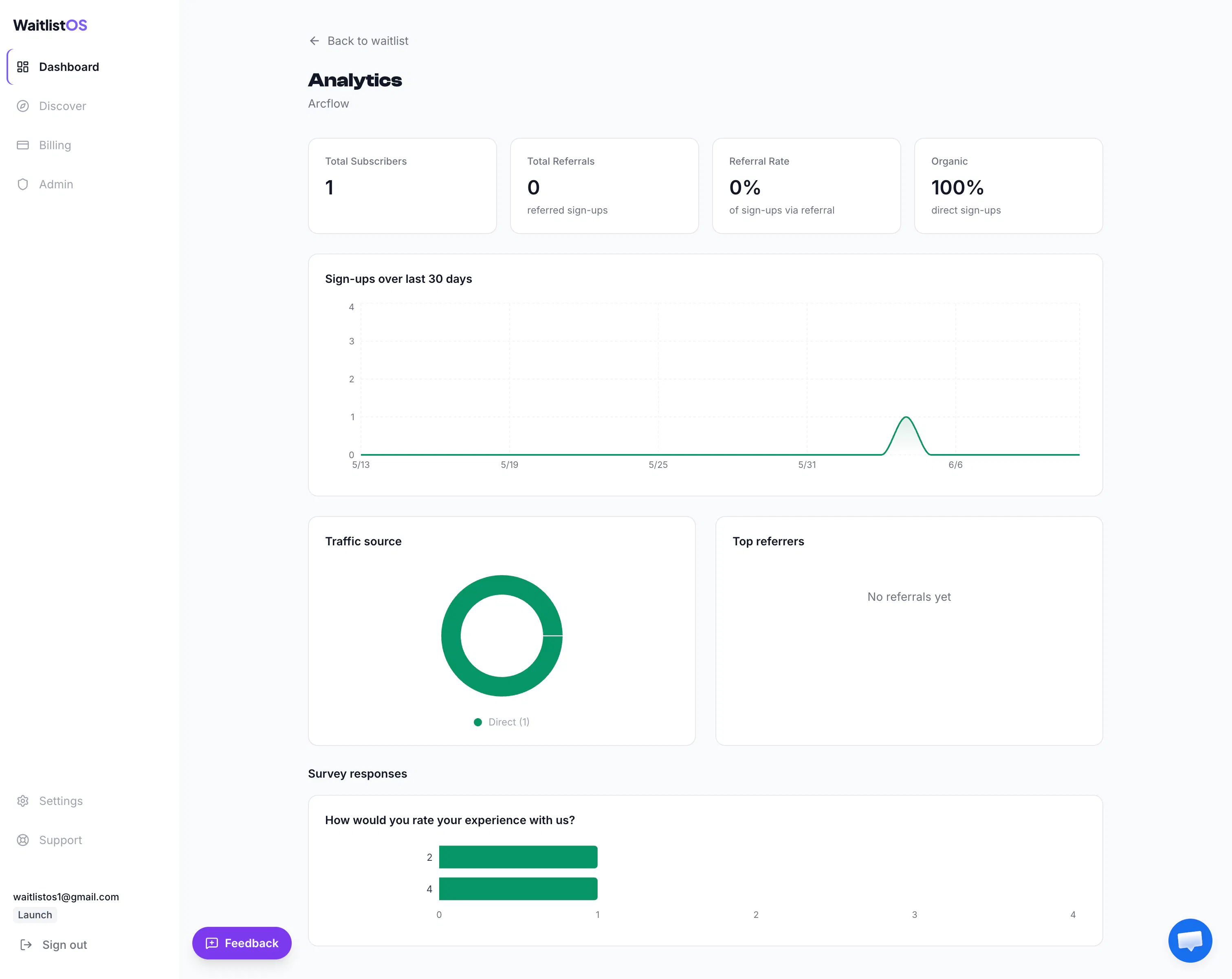Click the Direct (1) legend green dot
Screen dimensions: 1232x979
tap(478, 722)
